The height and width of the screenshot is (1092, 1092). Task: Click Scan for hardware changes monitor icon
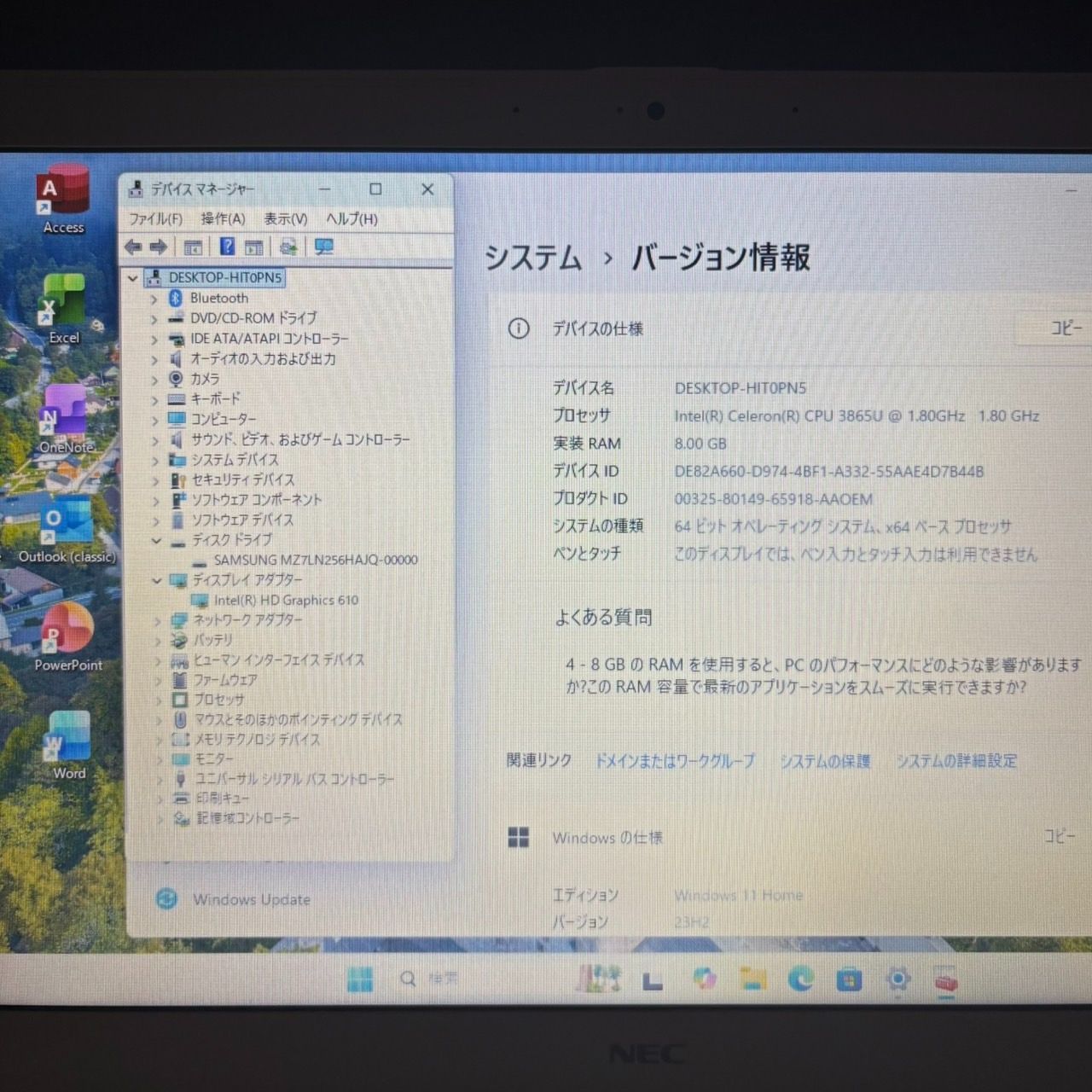(324, 247)
